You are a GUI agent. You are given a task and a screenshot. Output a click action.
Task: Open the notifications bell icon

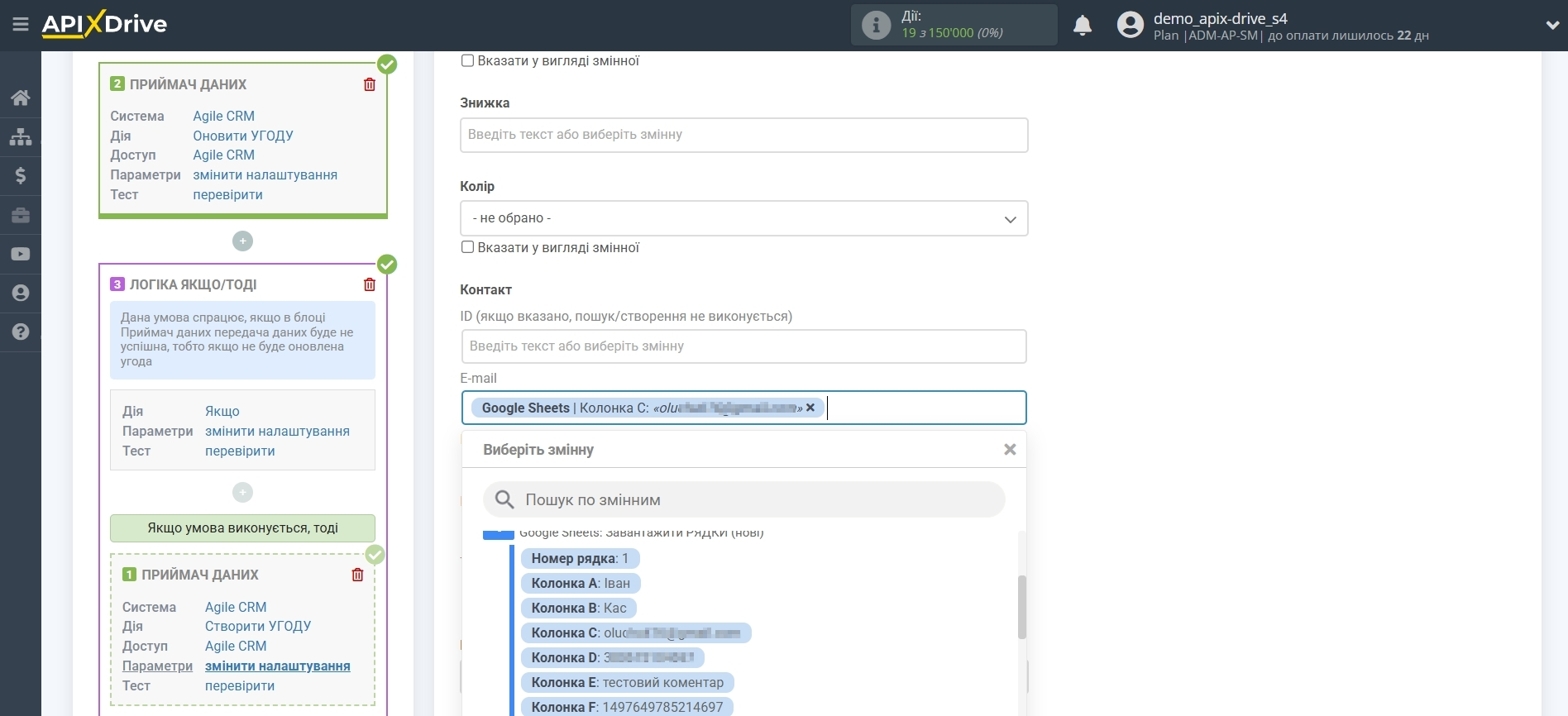coord(1083,26)
